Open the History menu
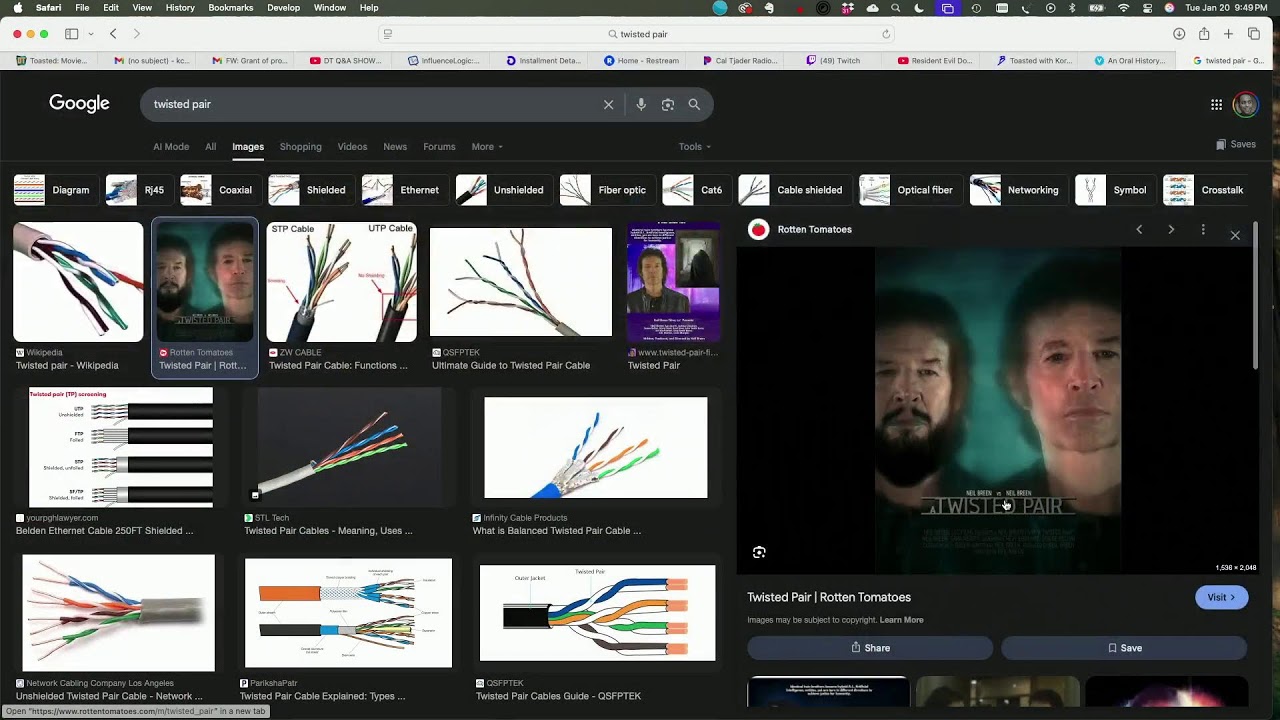This screenshot has width=1280, height=720. 180,8
